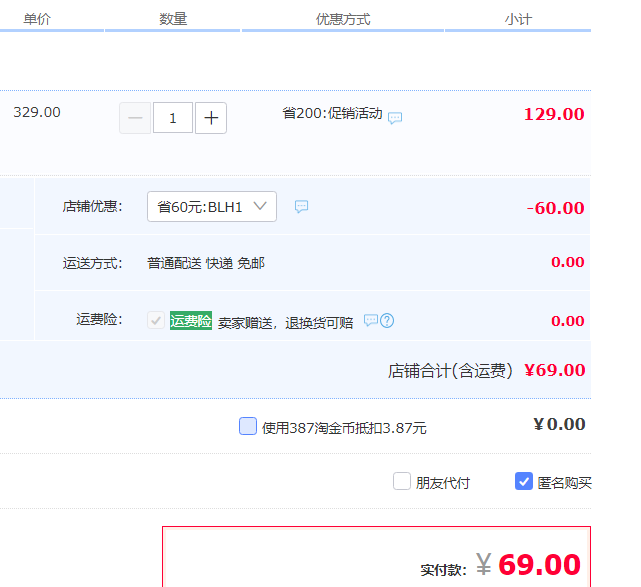The height and width of the screenshot is (587, 641).
Task: Open question mark help icon for 运费险
Action: [387, 321]
